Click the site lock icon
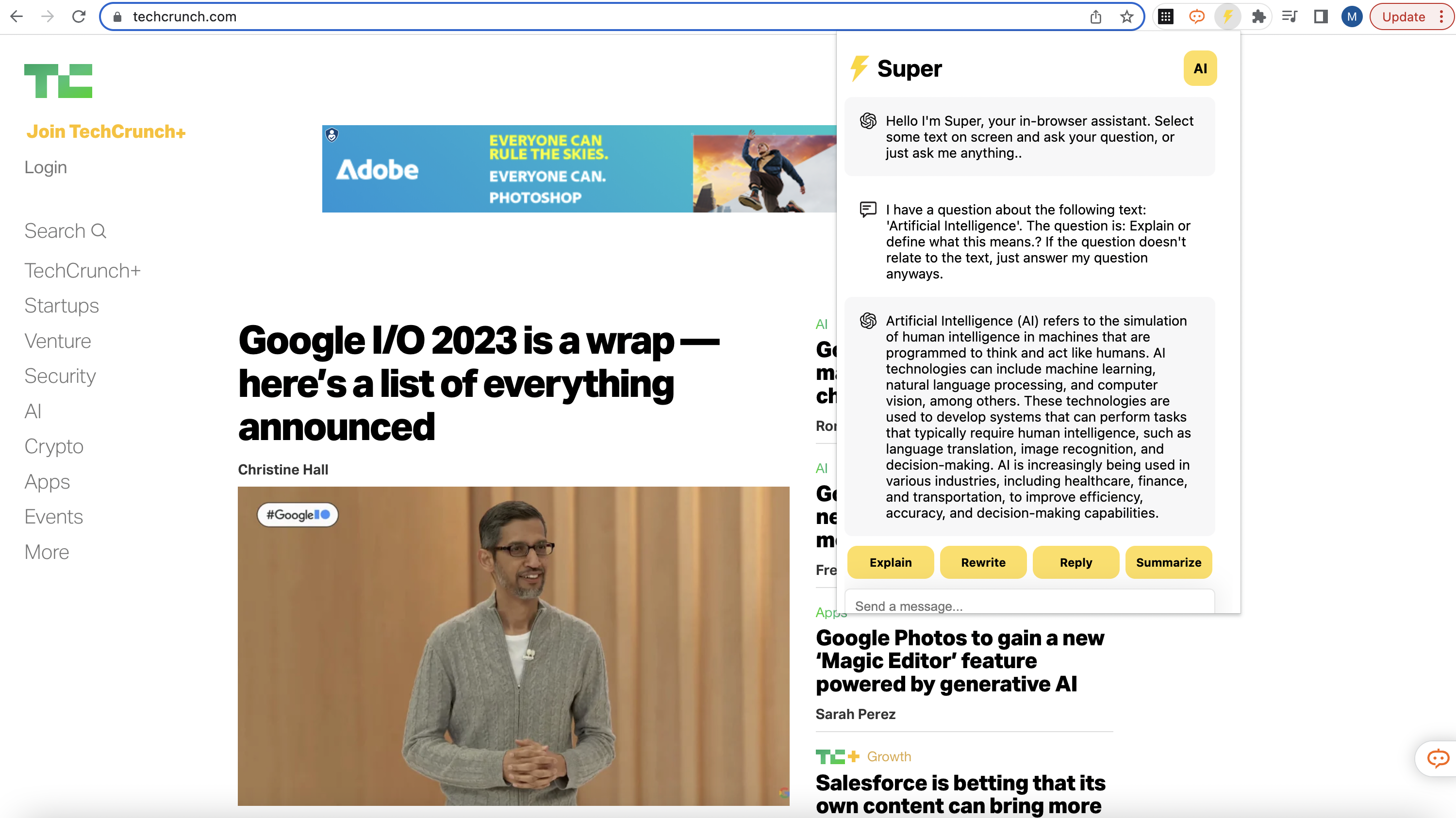 pyautogui.click(x=117, y=16)
